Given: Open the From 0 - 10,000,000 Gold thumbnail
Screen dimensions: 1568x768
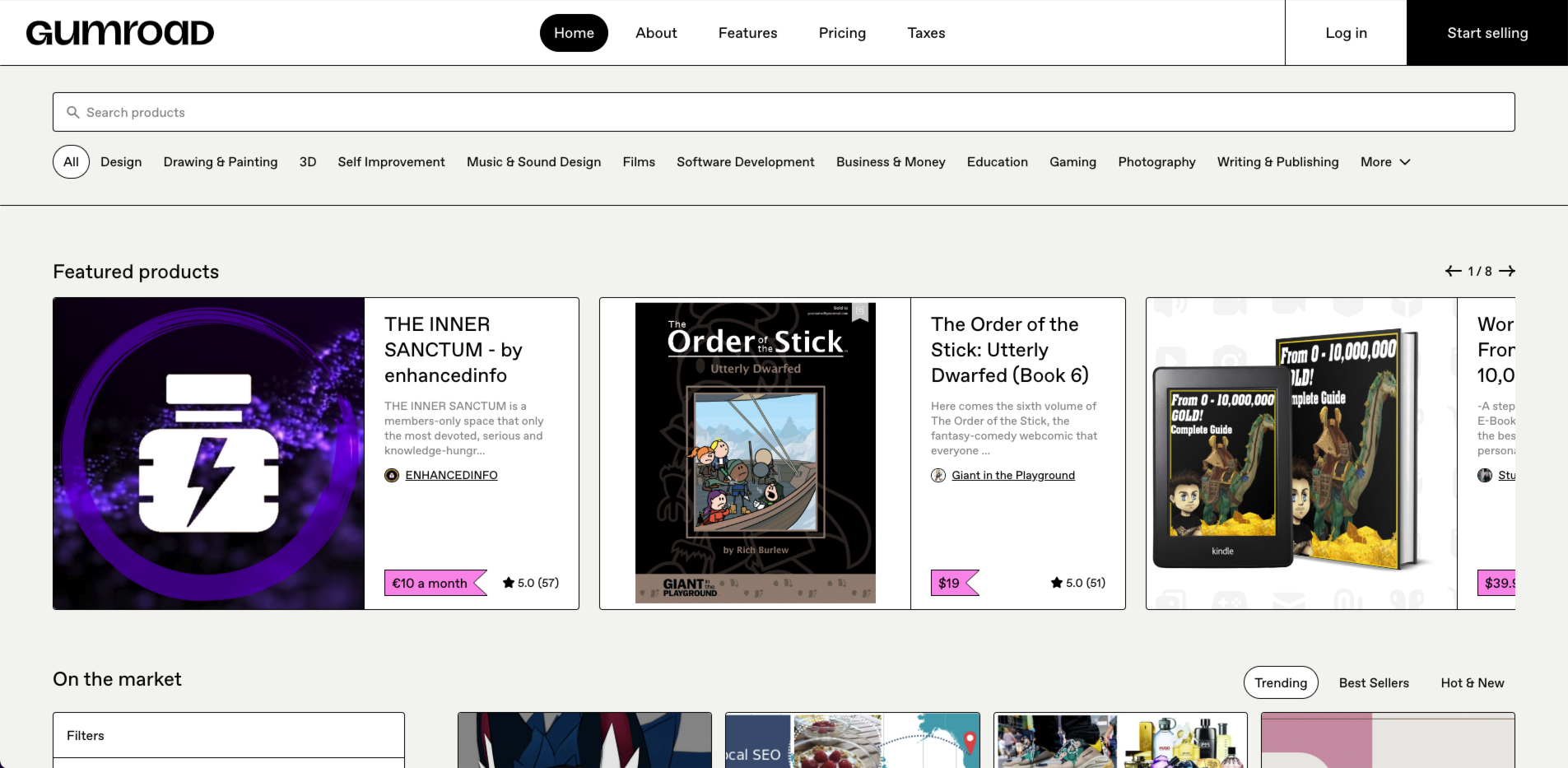Looking at the screenshot, I should tap(1301, 454).
